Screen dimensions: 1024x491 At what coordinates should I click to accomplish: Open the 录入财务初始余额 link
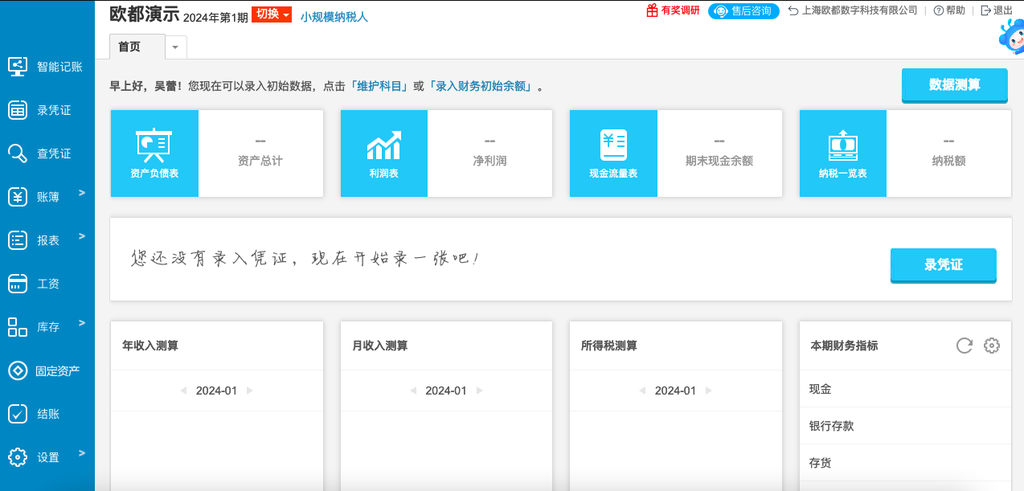click(483, 86)
